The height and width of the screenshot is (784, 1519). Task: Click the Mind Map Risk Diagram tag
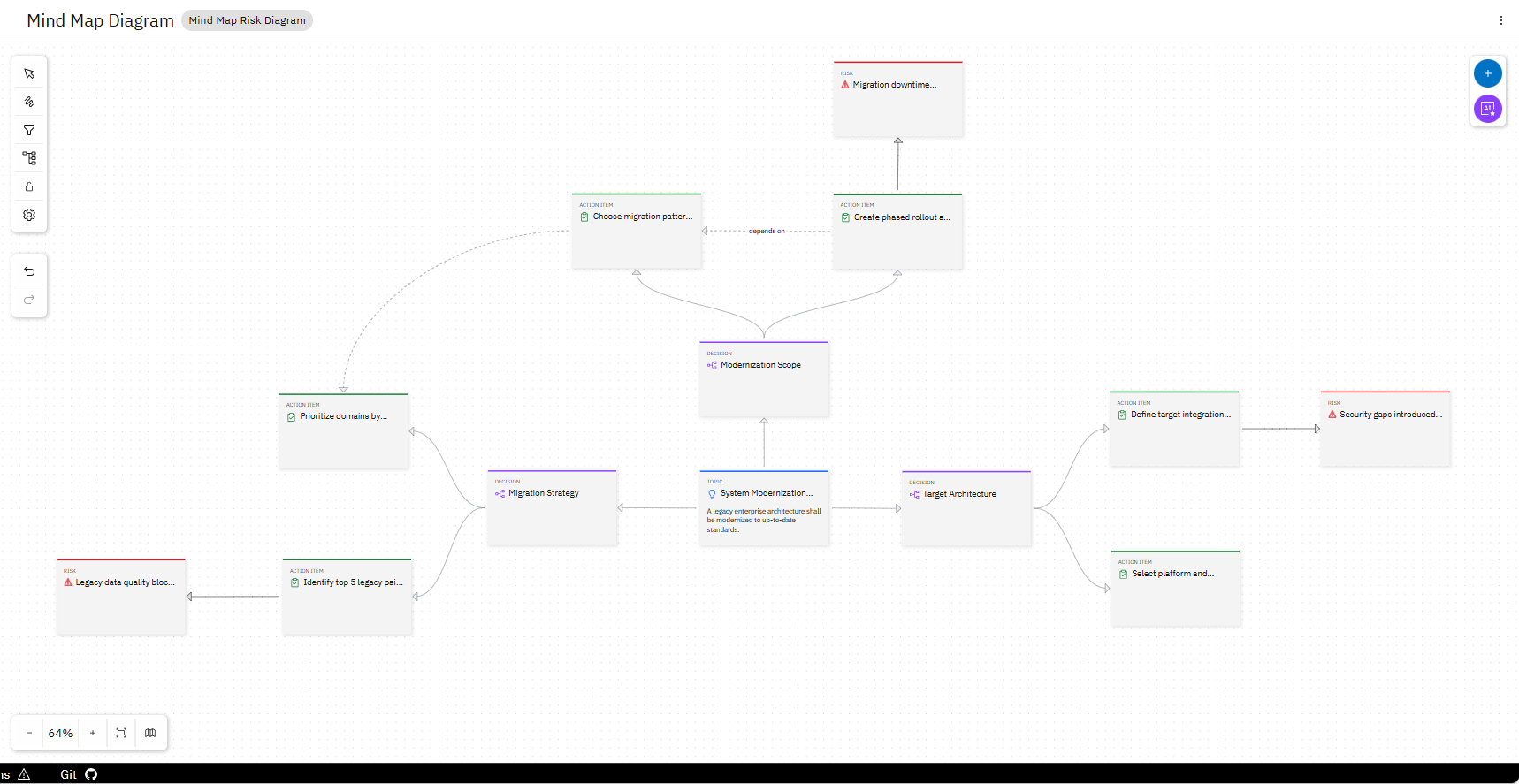tap(247, 20)
